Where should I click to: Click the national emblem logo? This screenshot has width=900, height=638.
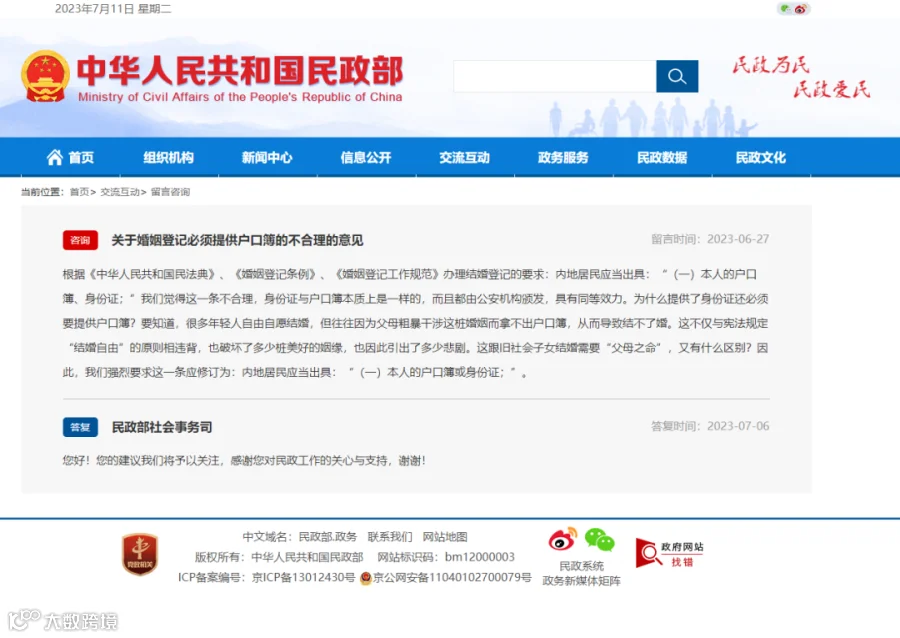pyautogui.click(x=45, y=76)
